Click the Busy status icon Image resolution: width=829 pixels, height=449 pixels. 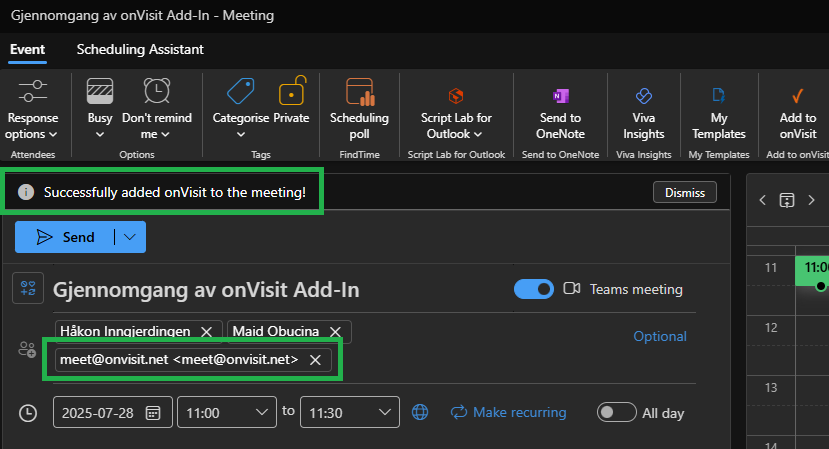(x=100, y=91)
